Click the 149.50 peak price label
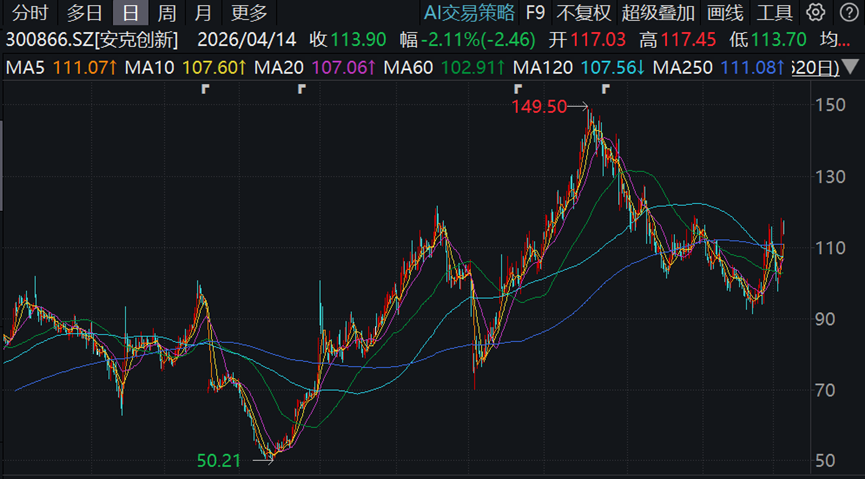This screenshot has width=865, height=479. (x=539, y=107)
